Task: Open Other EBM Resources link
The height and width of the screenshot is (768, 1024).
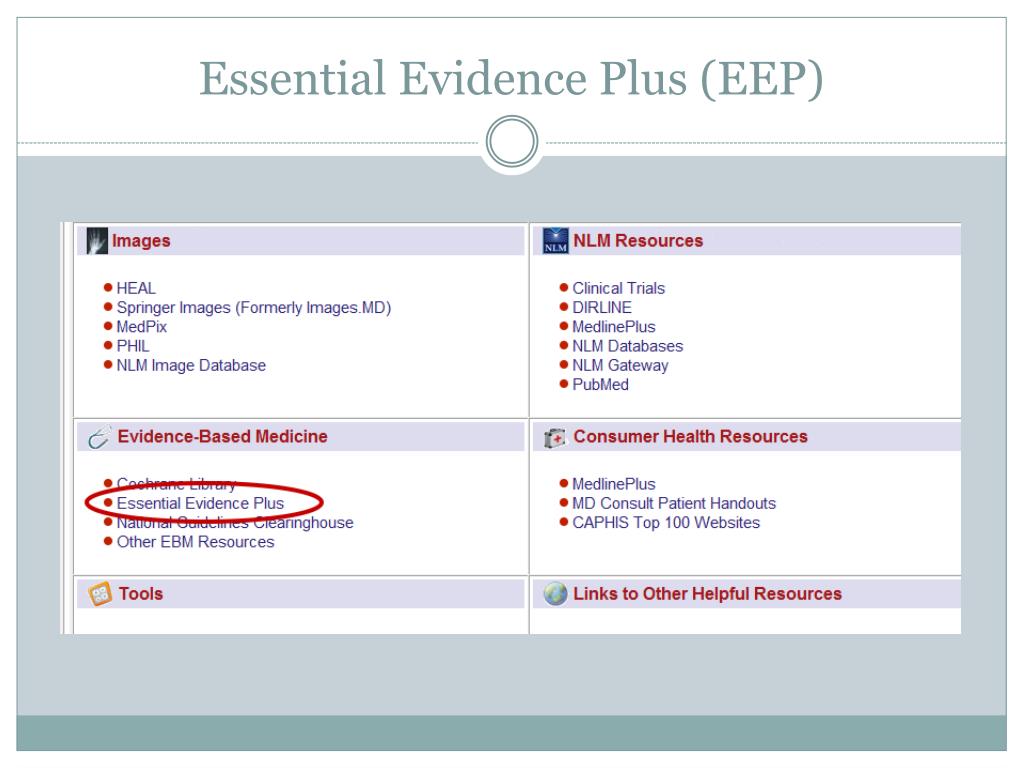Action: [x=195, y=542]
